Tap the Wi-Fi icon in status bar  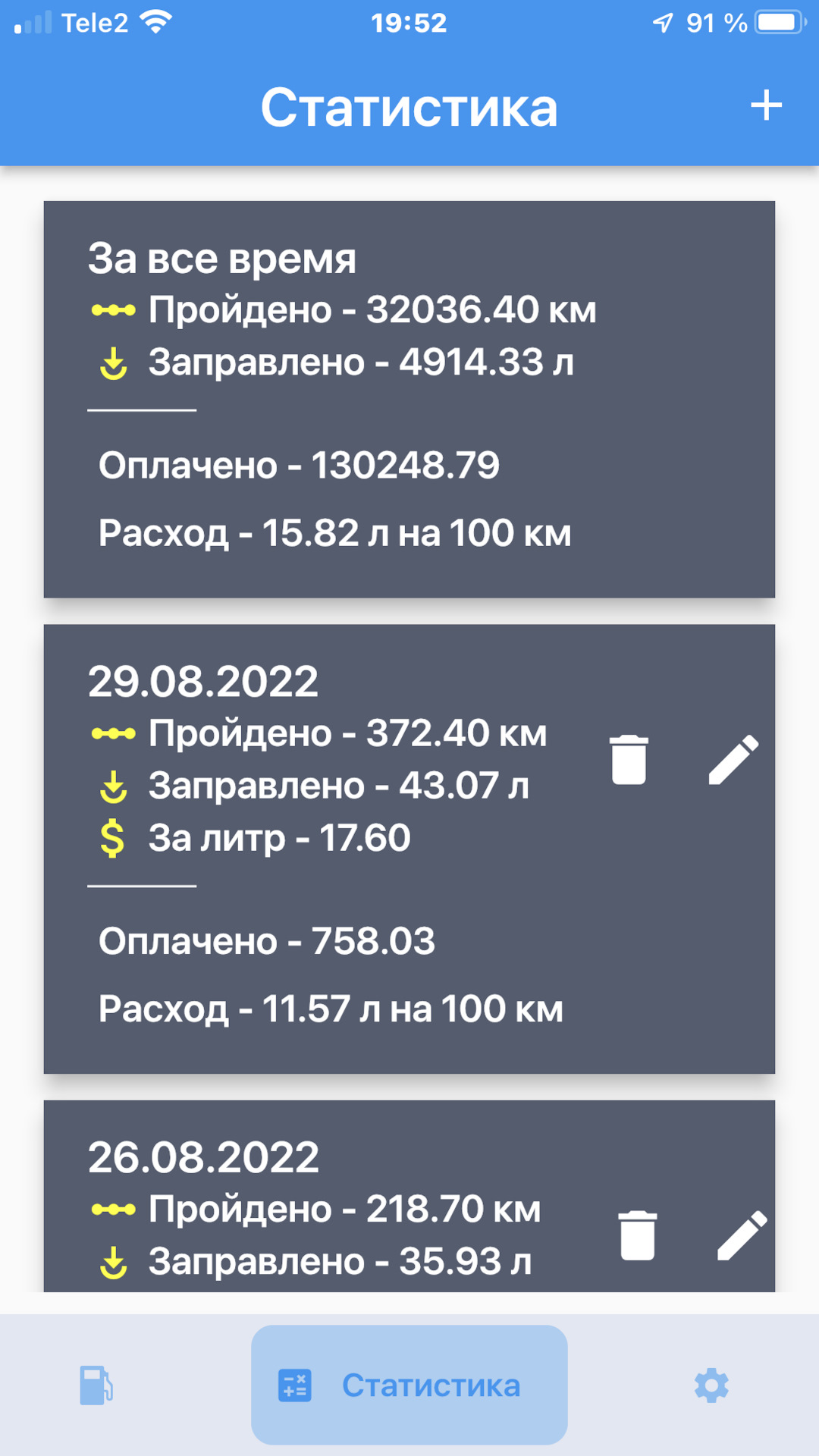(156, 23)
